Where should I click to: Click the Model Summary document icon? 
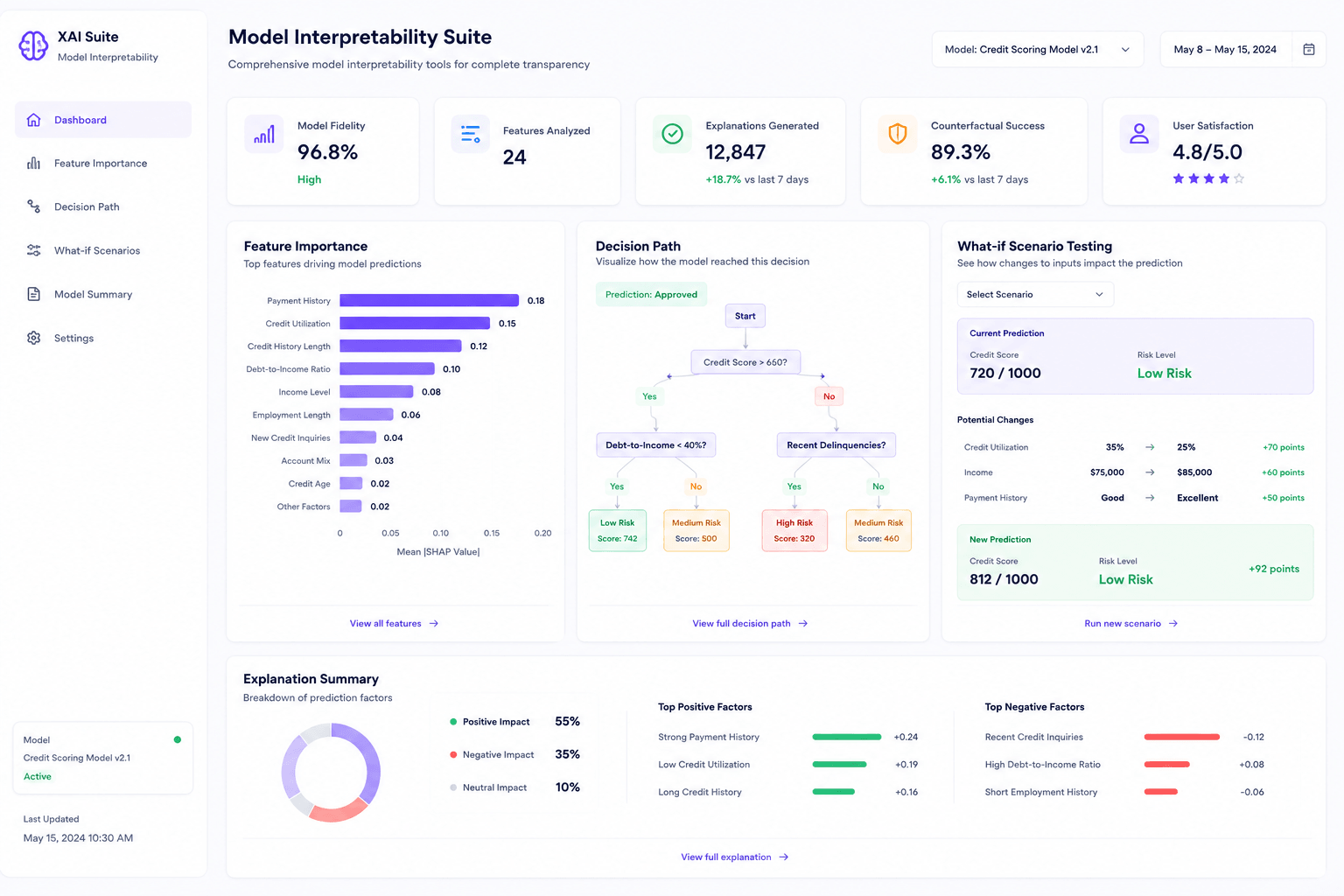[34, 294]
